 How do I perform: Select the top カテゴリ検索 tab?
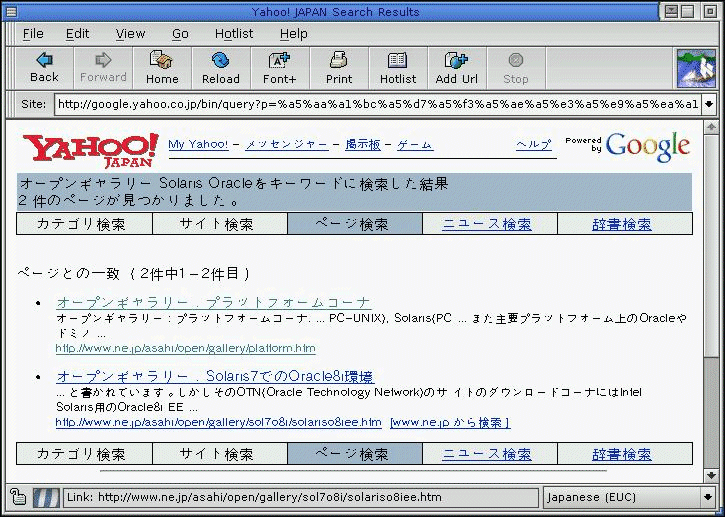pyautogui.click(x=84, y=224)
